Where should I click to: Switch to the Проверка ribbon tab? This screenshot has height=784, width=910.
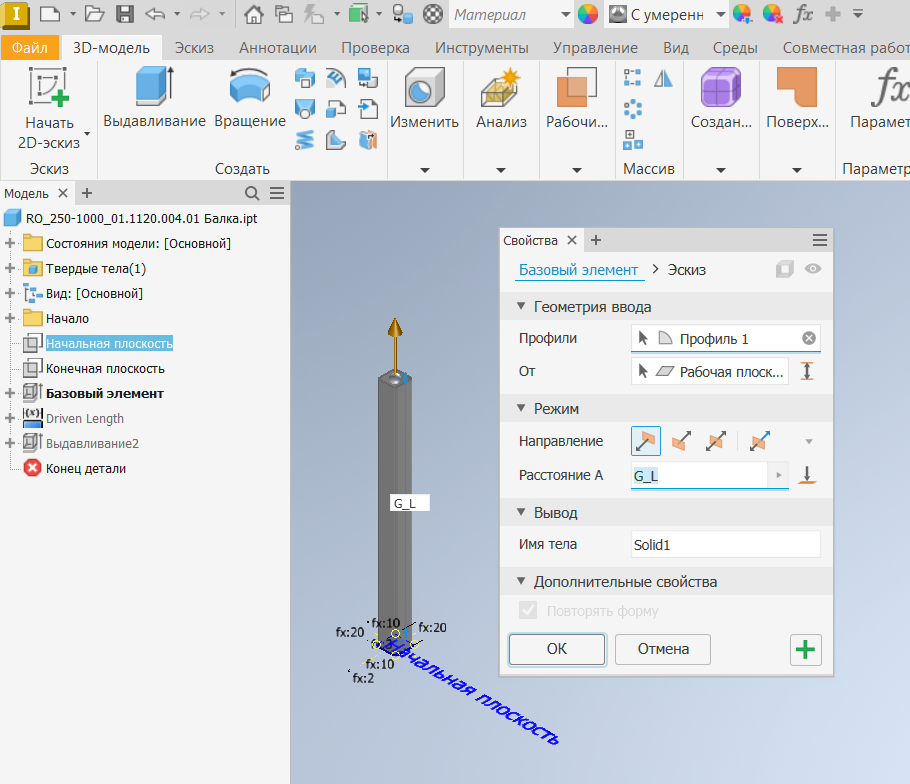pyautogui.click(x=375, y=48)
